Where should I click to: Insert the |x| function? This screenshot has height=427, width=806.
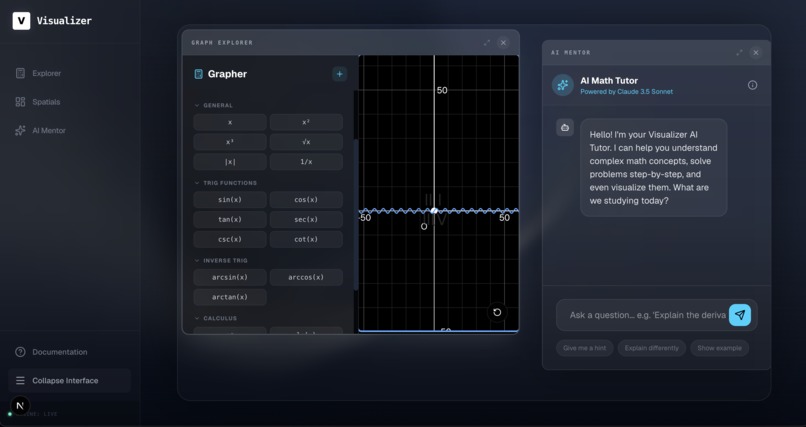point(230,161)
